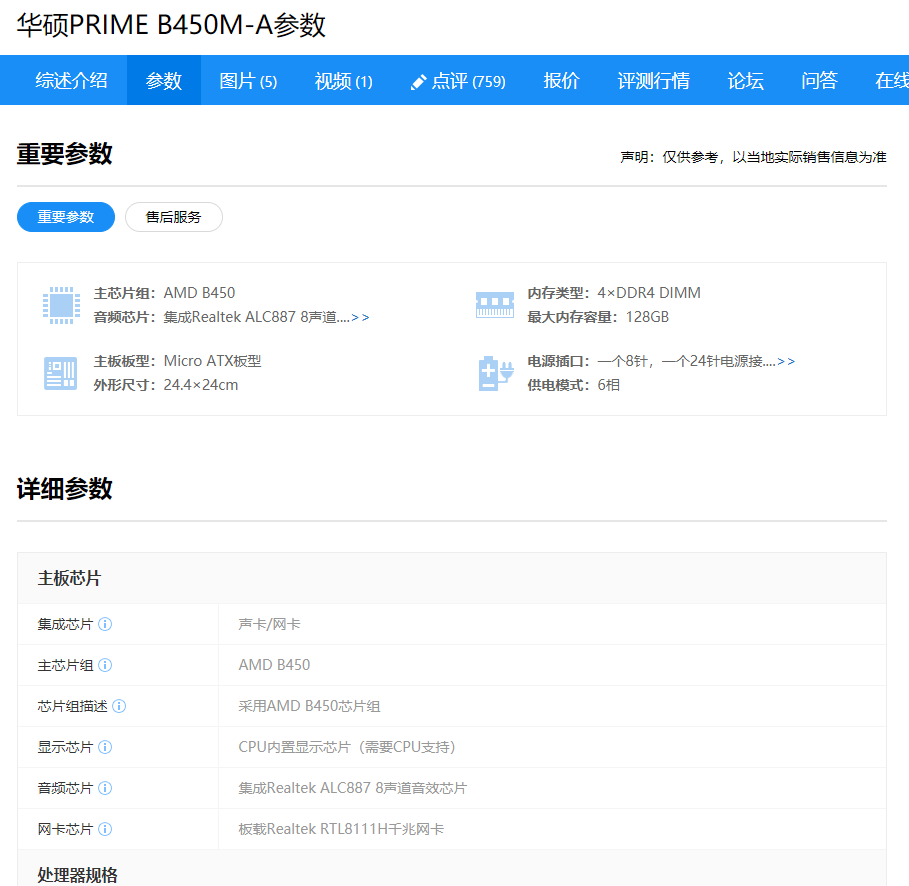Open the 综述介绍 tab
Screen dimensions: 909x886
pos(71,81)
